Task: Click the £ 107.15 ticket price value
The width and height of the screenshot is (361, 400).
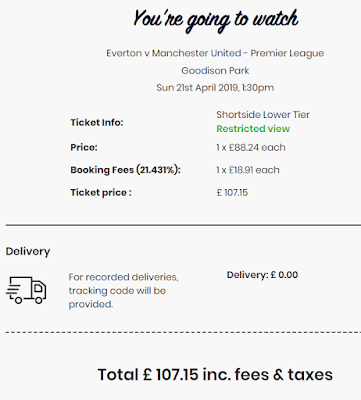Action: (232, 193)
